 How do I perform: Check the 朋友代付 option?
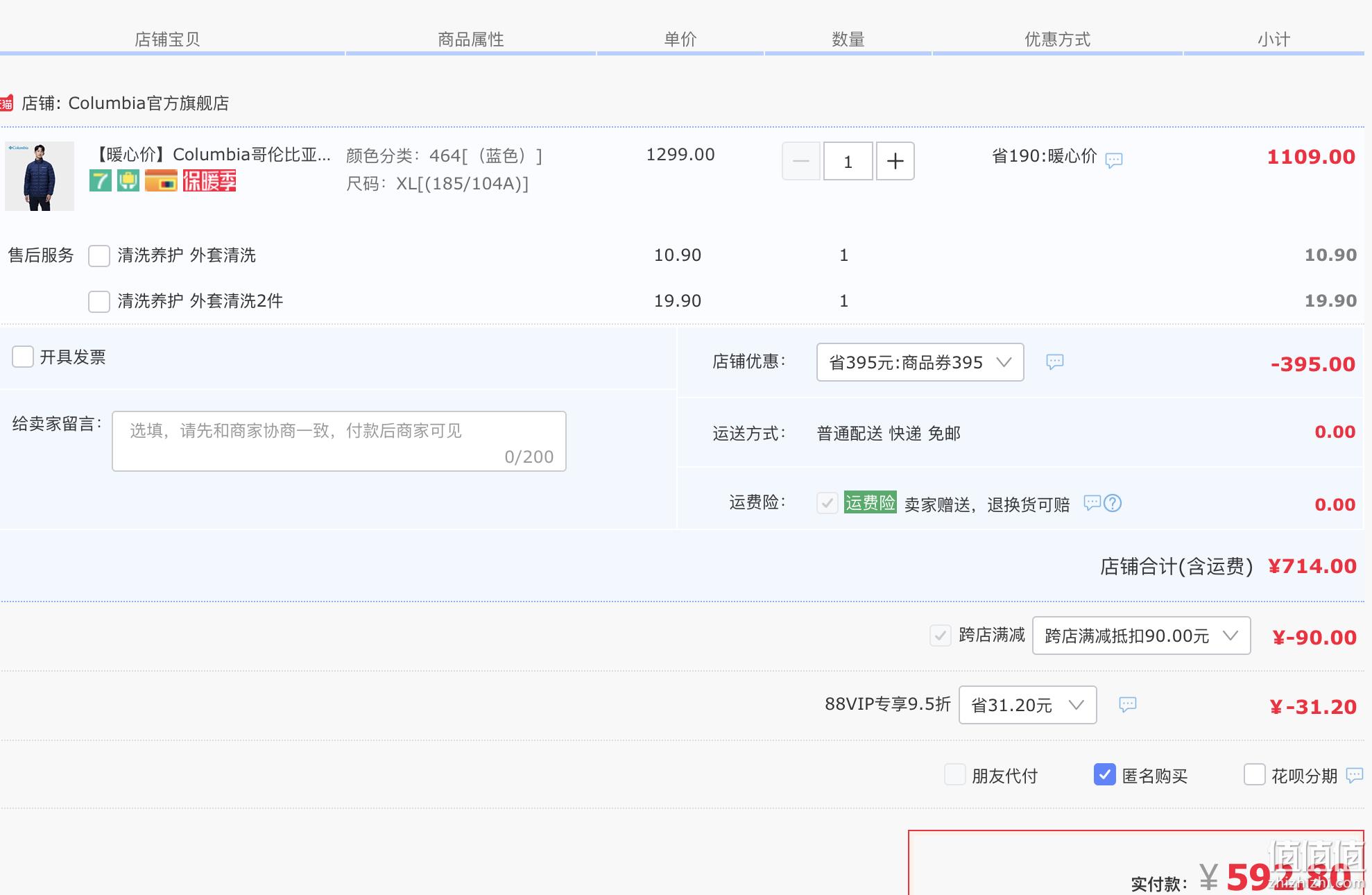[x=955, y=774]
